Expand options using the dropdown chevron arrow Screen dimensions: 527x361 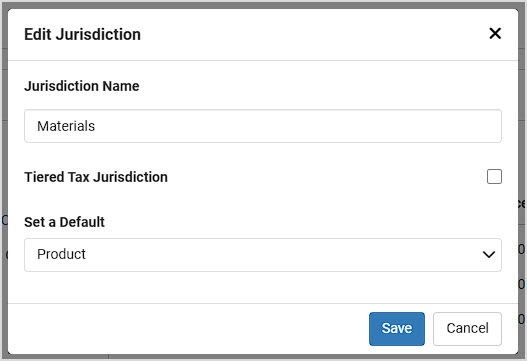click(x=489, y=255)
